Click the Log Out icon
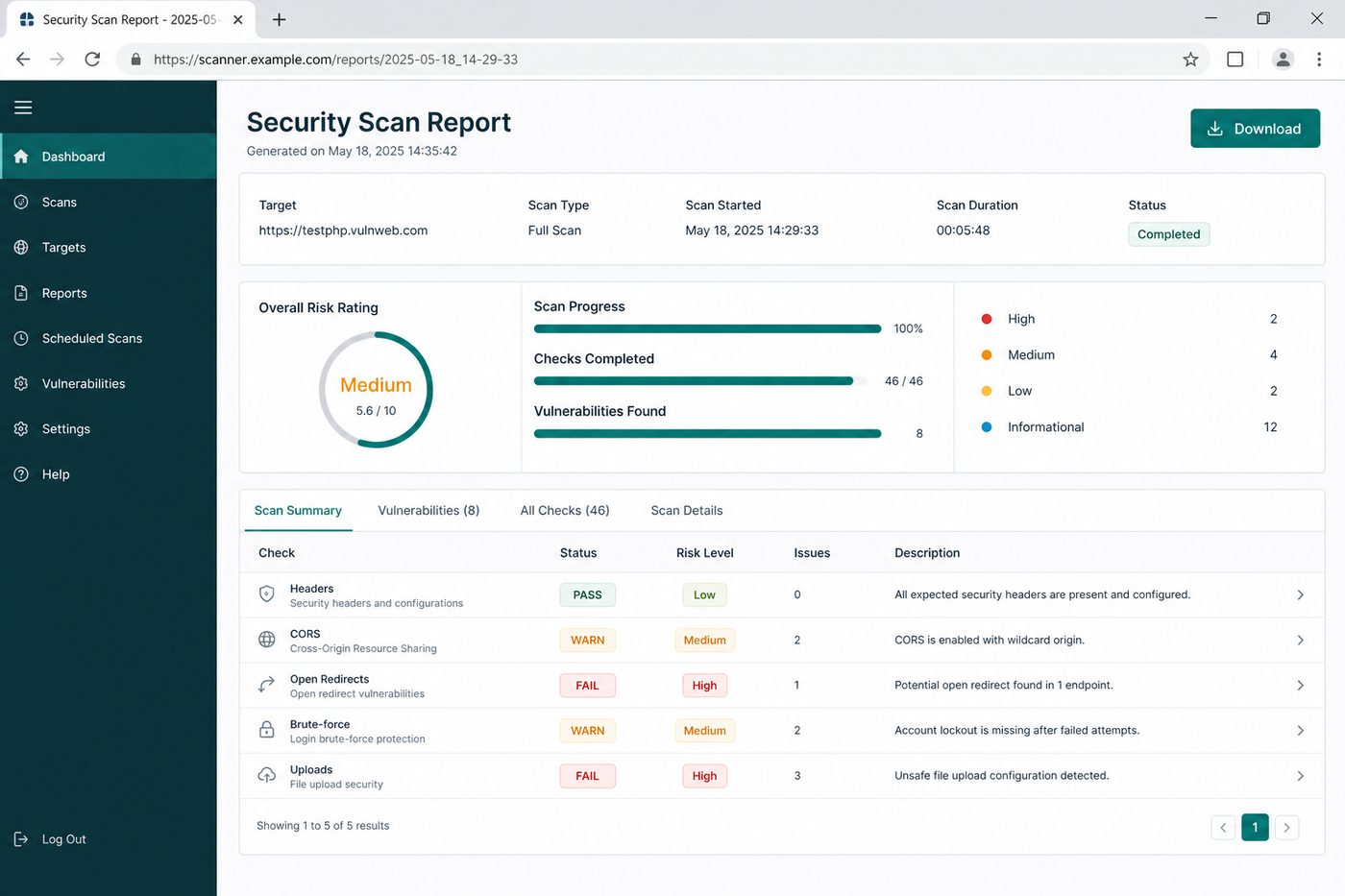Image resolution: width=1345 pixels, height=896 pixels. pos(21,839)
